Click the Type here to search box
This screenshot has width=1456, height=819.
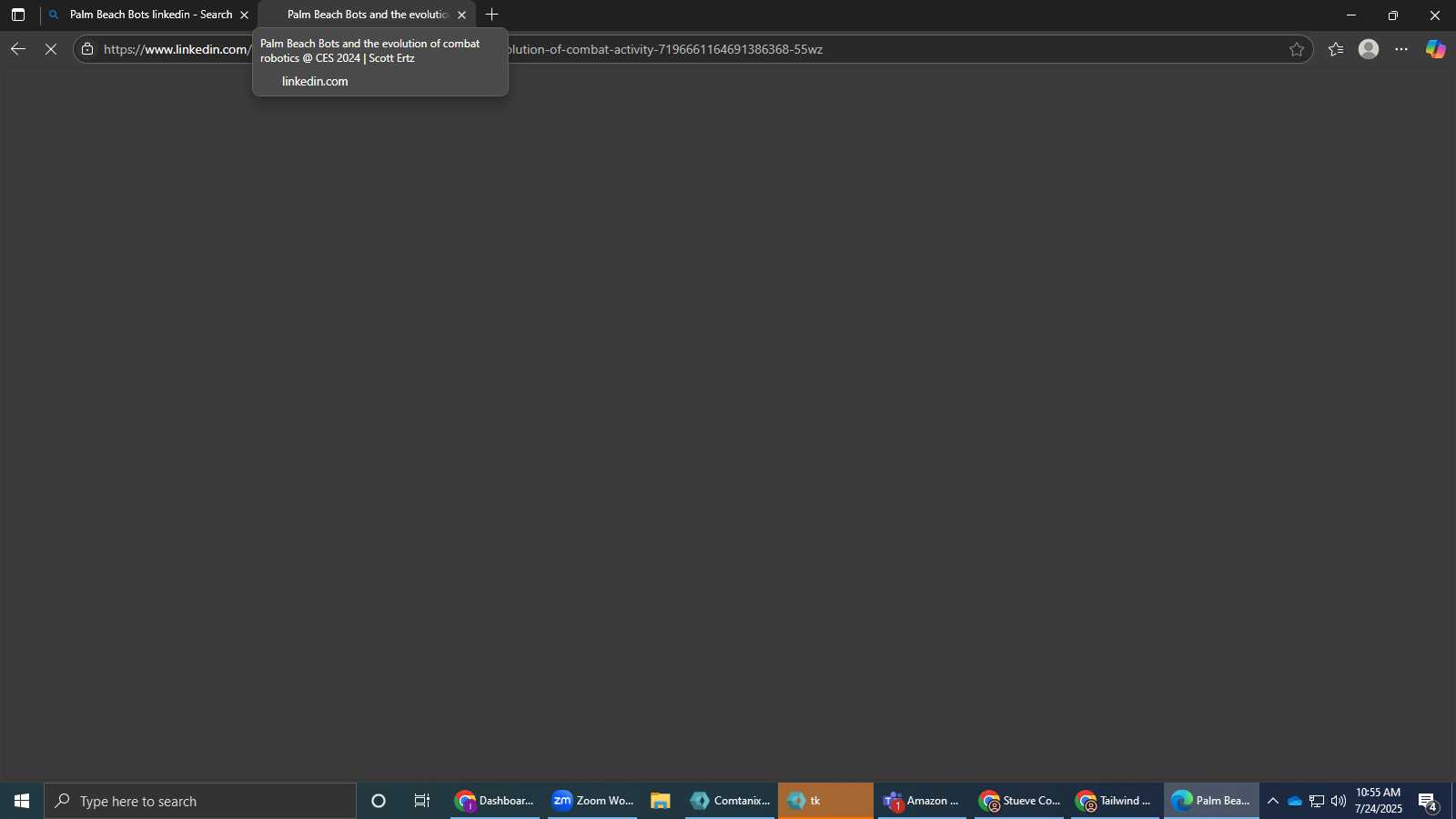click(200, 801)
